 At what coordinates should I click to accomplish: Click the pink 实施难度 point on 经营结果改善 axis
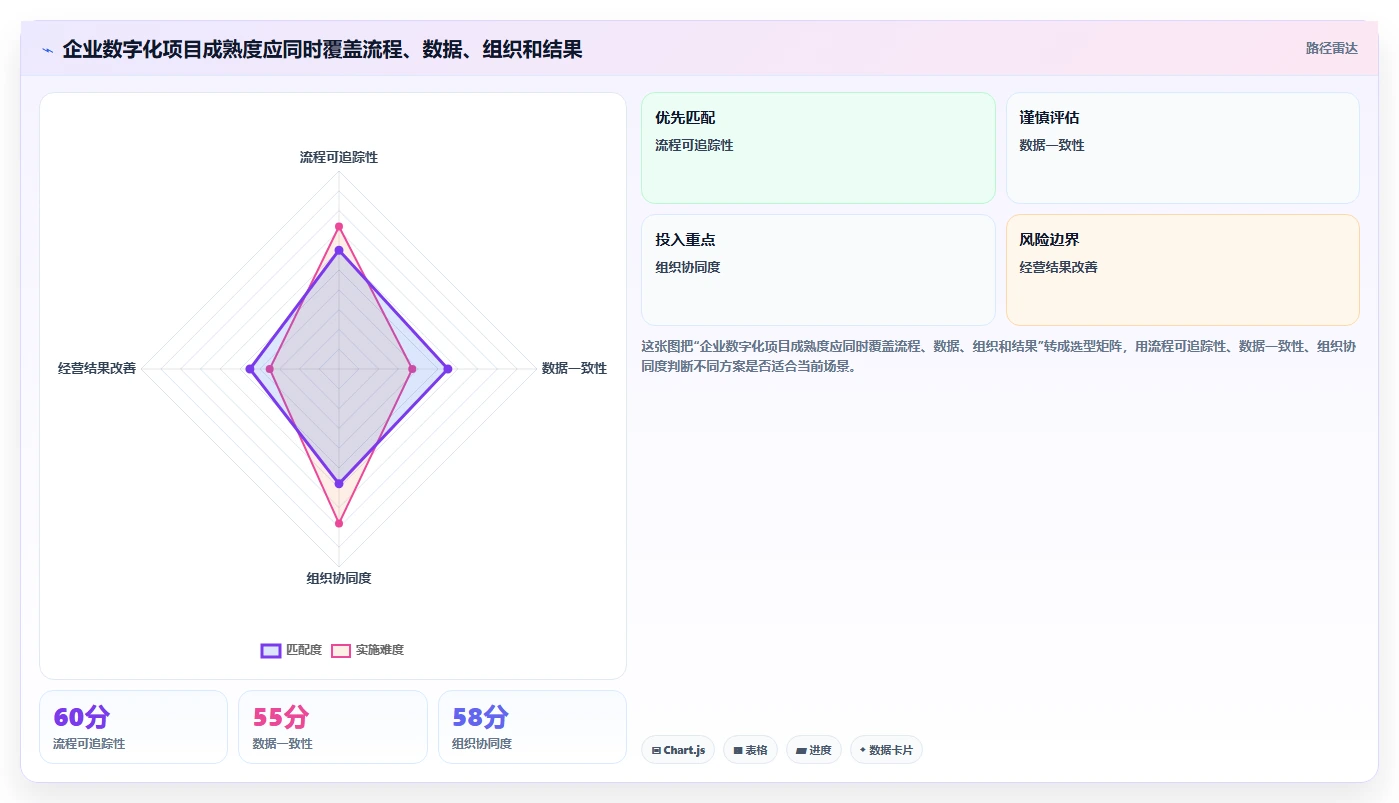[270, 369]
